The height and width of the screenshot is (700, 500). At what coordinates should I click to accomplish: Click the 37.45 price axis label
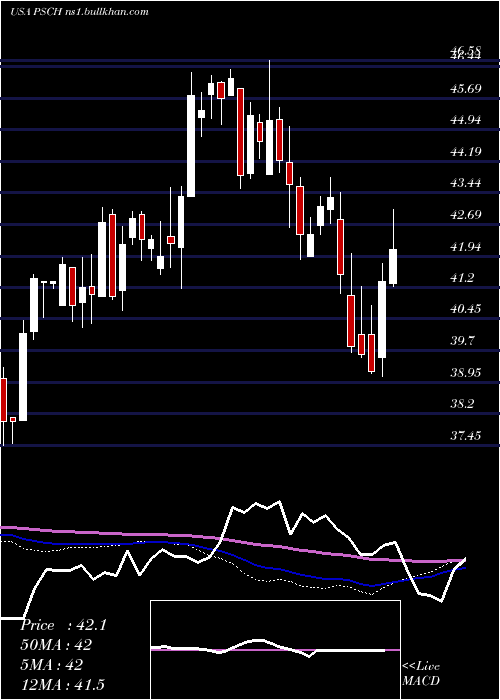pyautogui.click(x=465, y=435)
